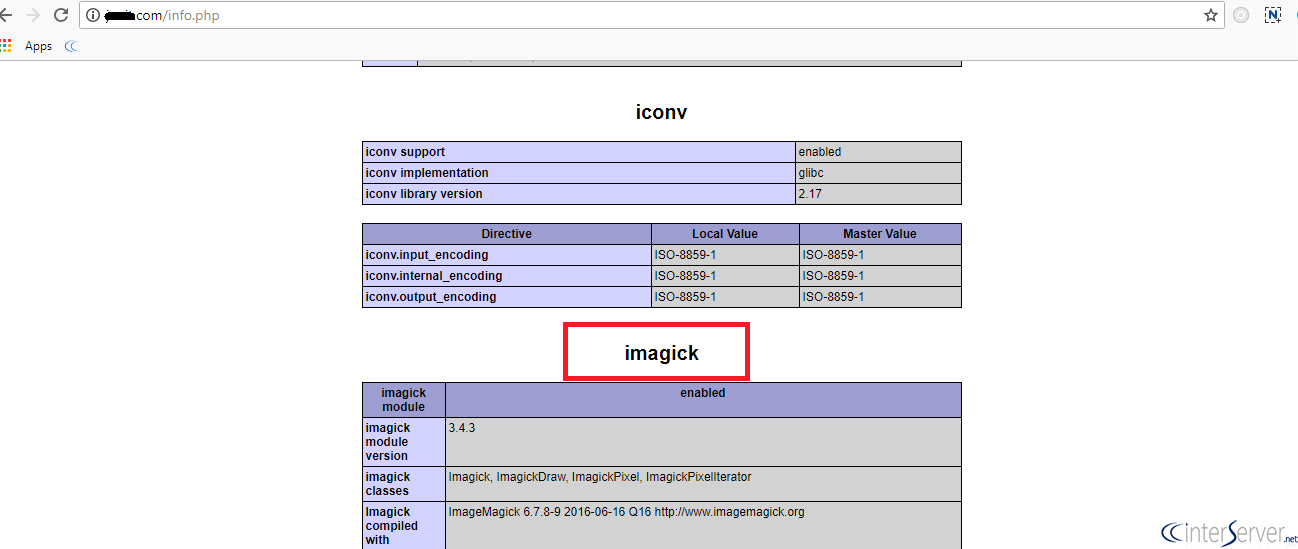Screen dimensions: 1298x549
Task: Select the 'imagick module' header cell
Action: point(404,400)
